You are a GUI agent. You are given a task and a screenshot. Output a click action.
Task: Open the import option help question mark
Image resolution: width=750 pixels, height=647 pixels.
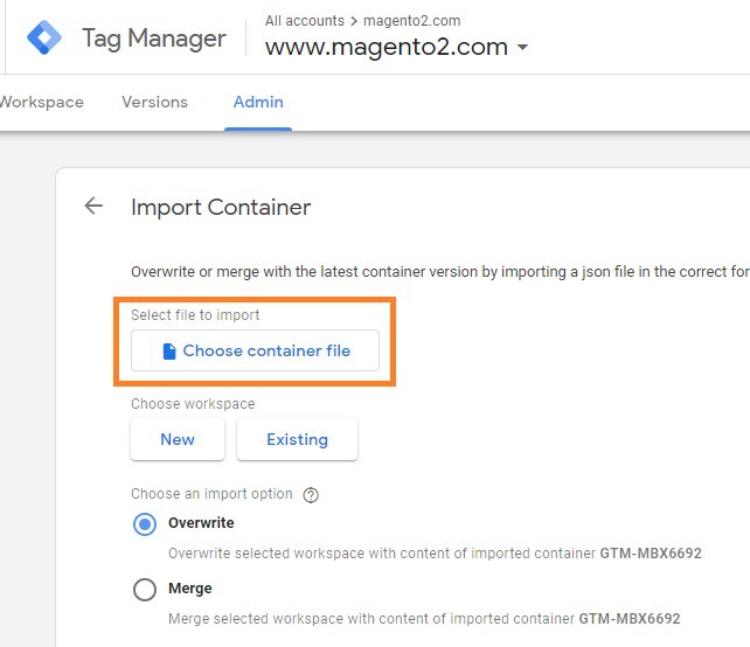pos(310,495)
